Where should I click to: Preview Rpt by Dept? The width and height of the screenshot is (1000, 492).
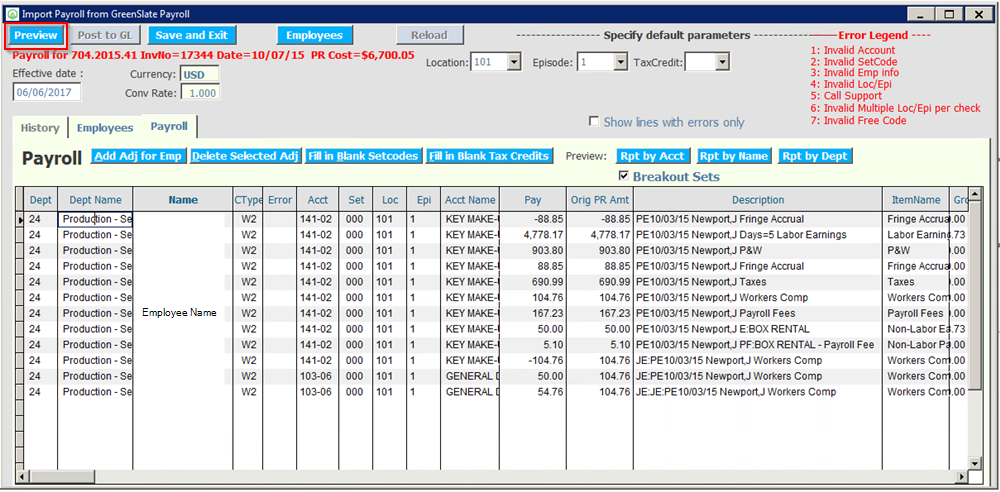(815, 156)
